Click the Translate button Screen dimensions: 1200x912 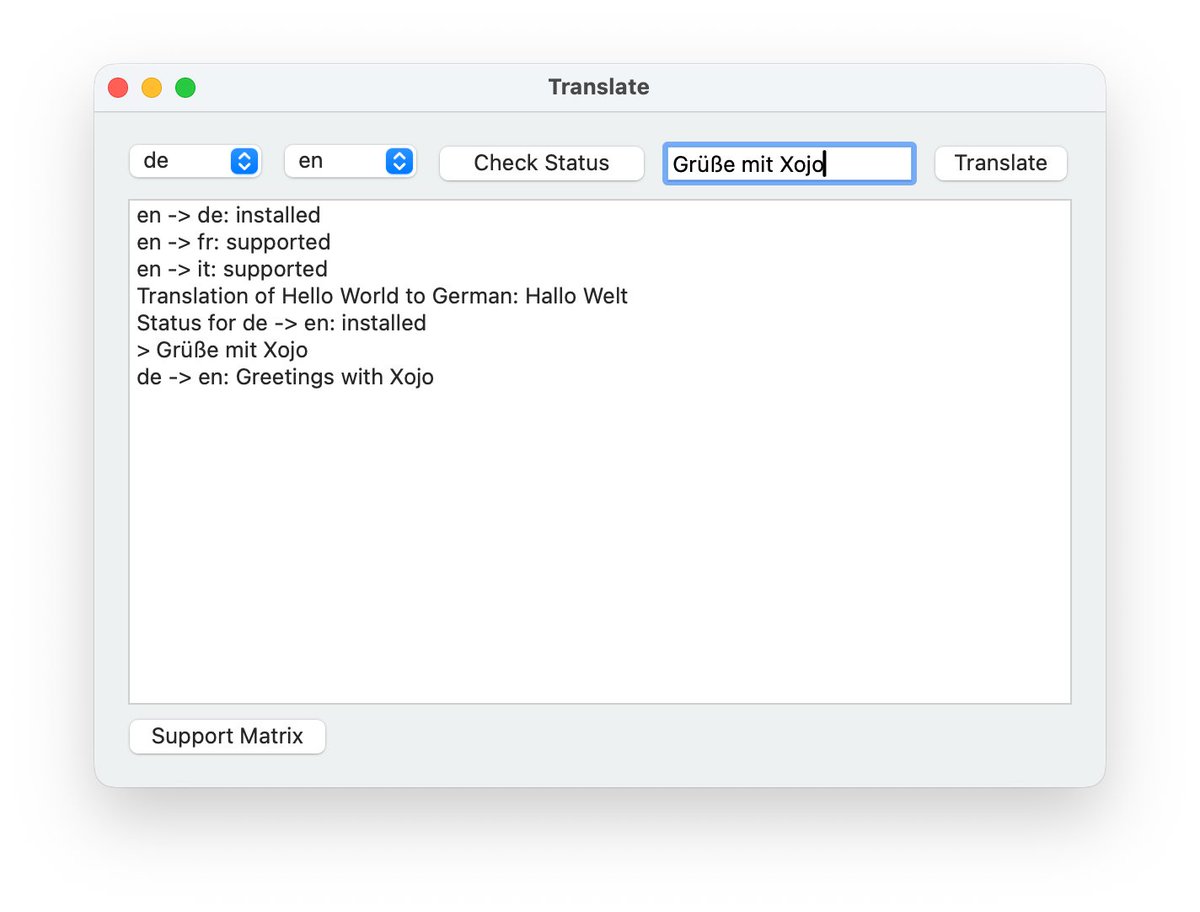[x=1000, y=163]
